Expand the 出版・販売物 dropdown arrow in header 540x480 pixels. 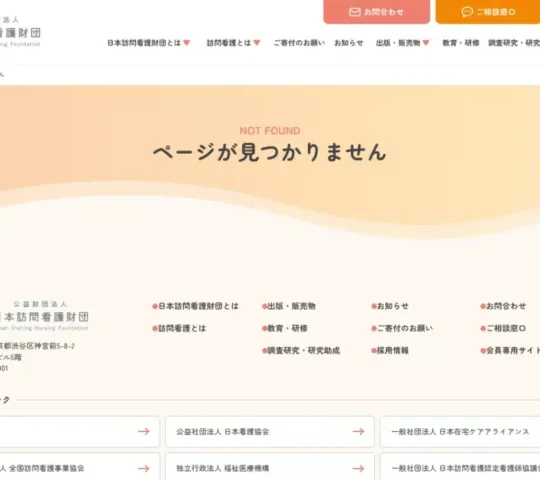pos(426,43)
